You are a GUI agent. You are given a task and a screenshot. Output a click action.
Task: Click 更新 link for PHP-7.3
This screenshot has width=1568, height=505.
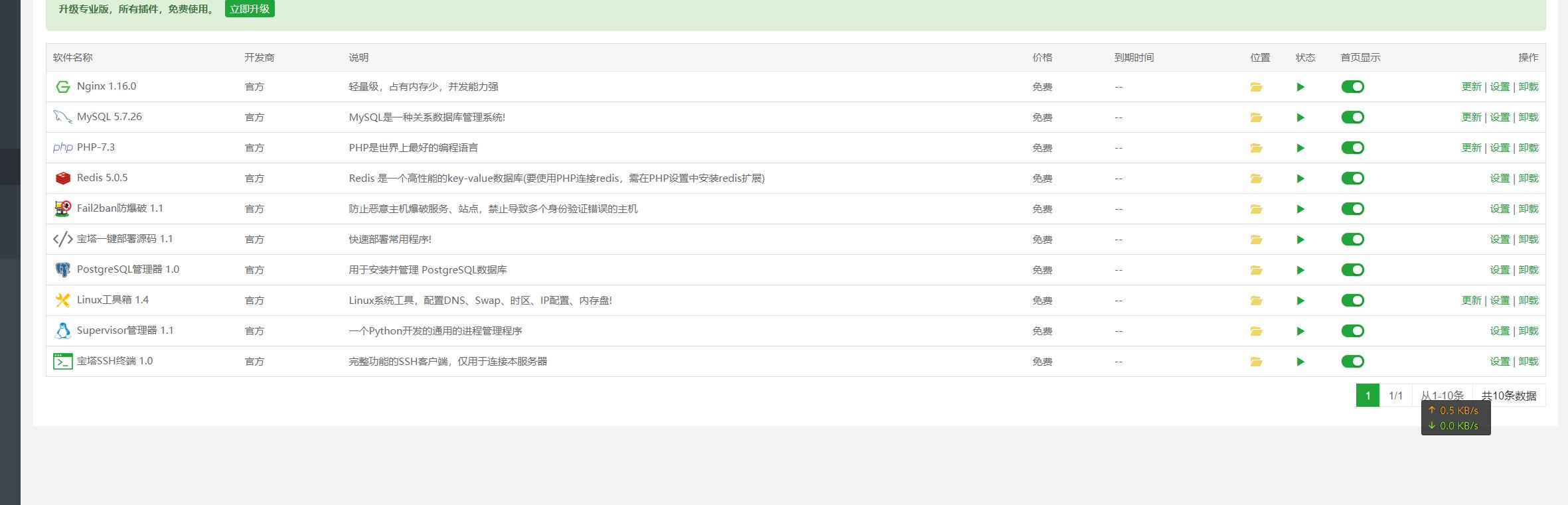click(x=1471, y=148)
